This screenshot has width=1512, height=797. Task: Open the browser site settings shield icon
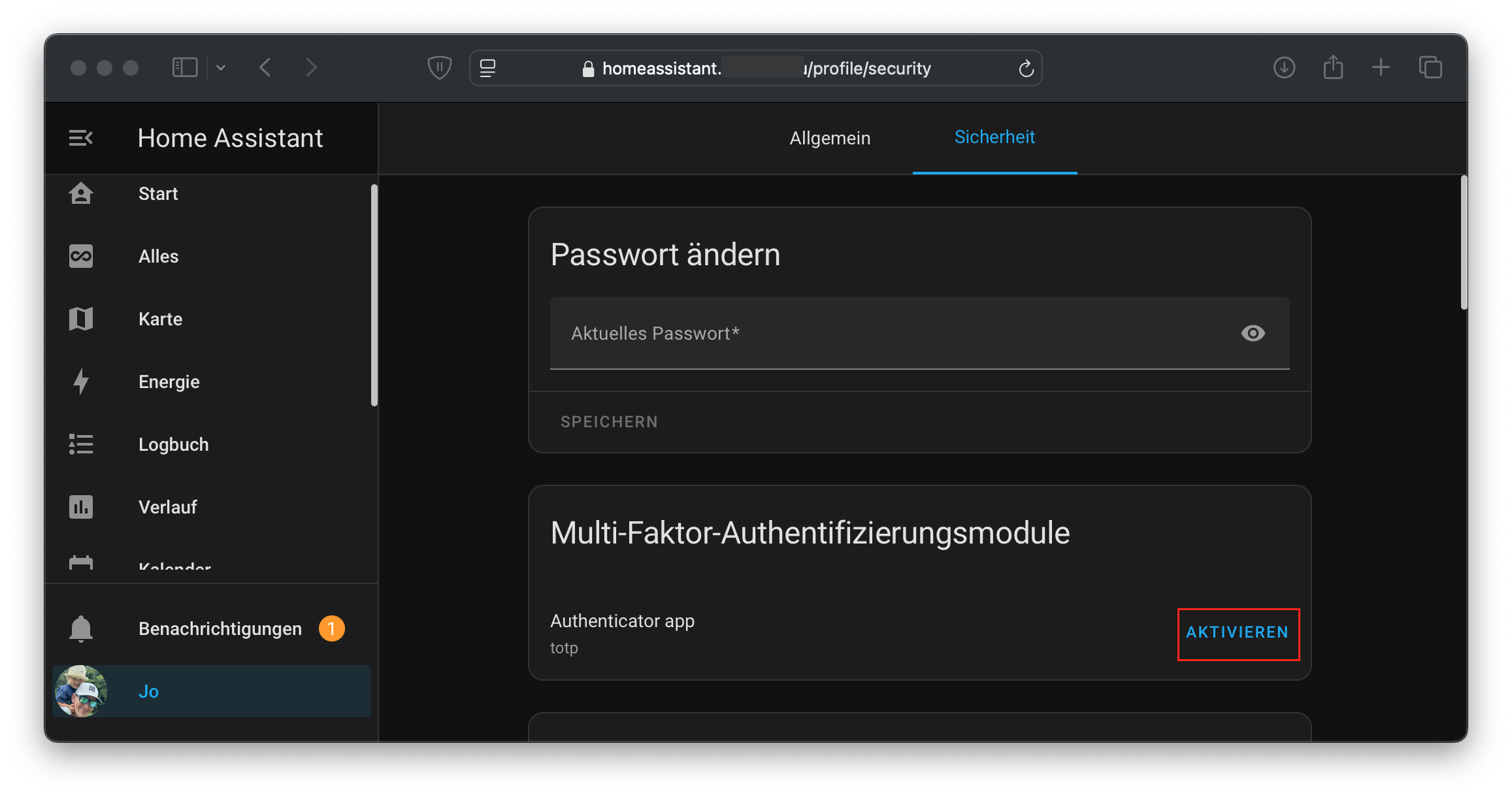[x=438, y=67]
